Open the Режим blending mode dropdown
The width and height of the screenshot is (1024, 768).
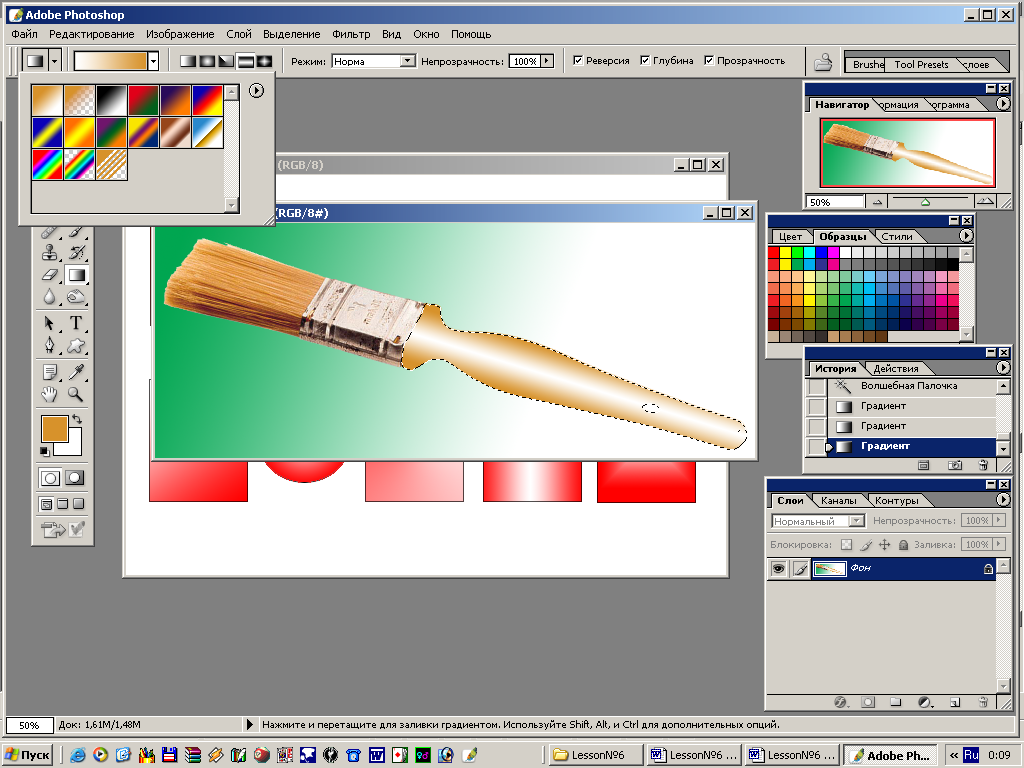408,61
